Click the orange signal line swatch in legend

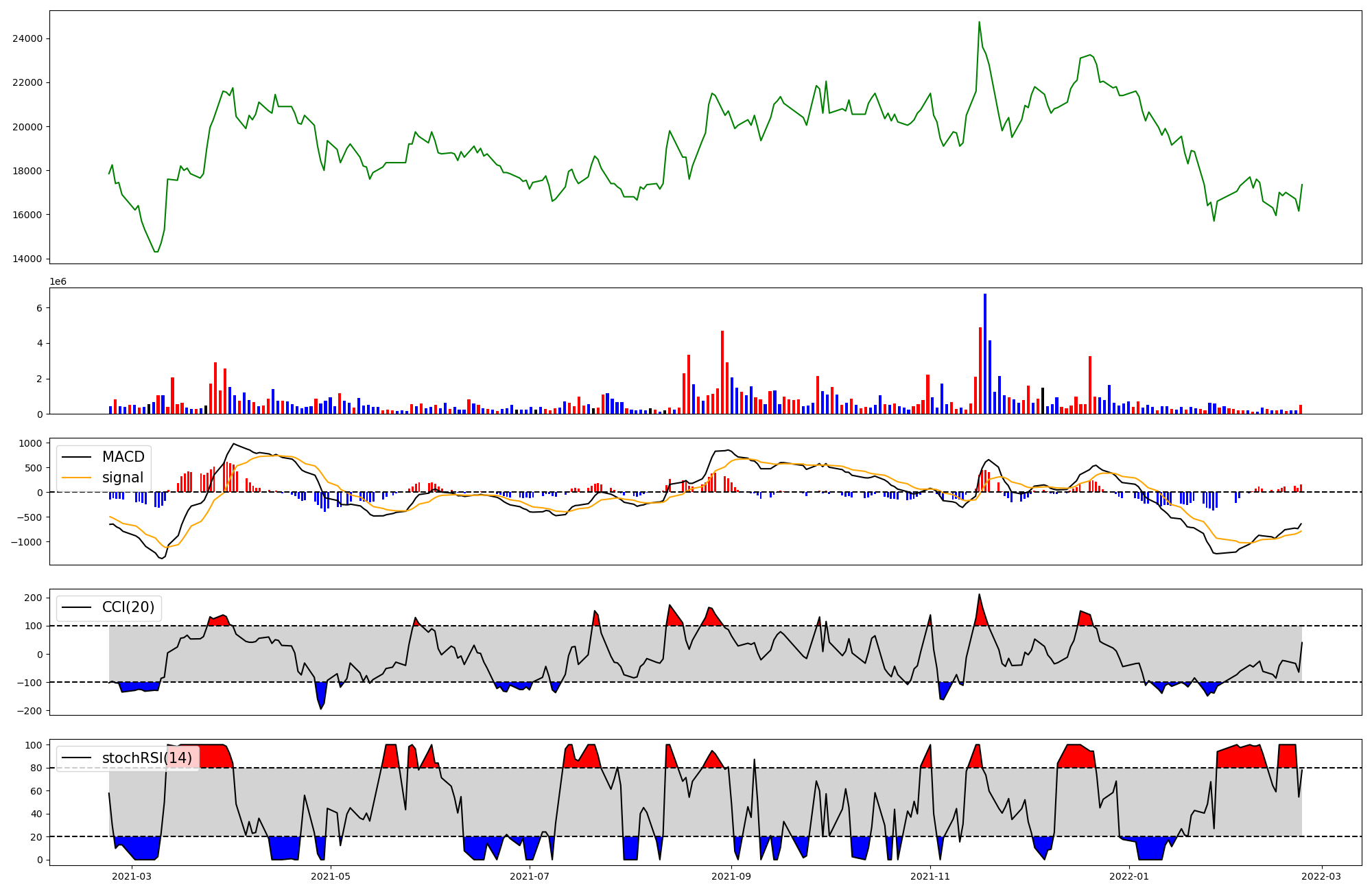tap(77, 478)
